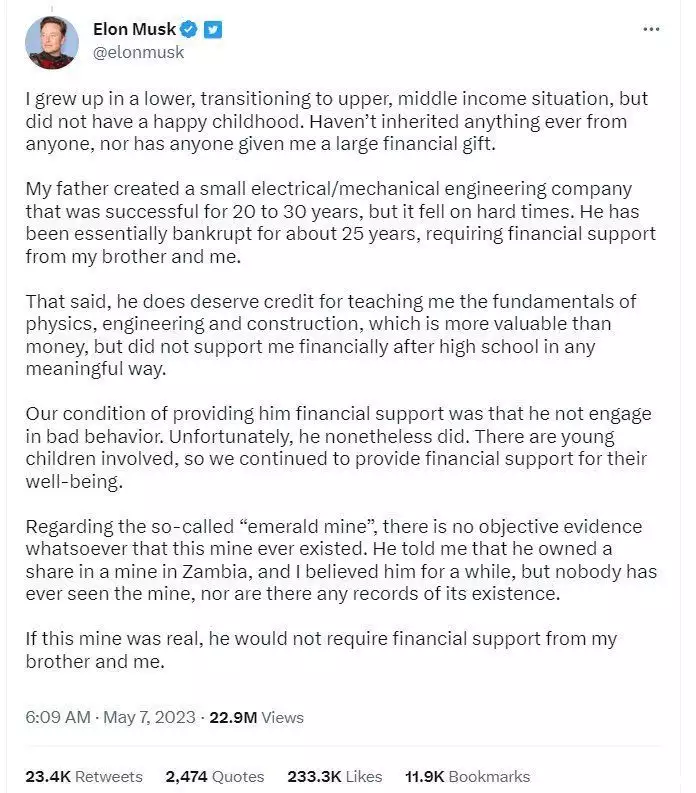Open the three-dot more options menu
This screenshot has height=793, width=696.
pyautogui.click(x=650, y=30)
